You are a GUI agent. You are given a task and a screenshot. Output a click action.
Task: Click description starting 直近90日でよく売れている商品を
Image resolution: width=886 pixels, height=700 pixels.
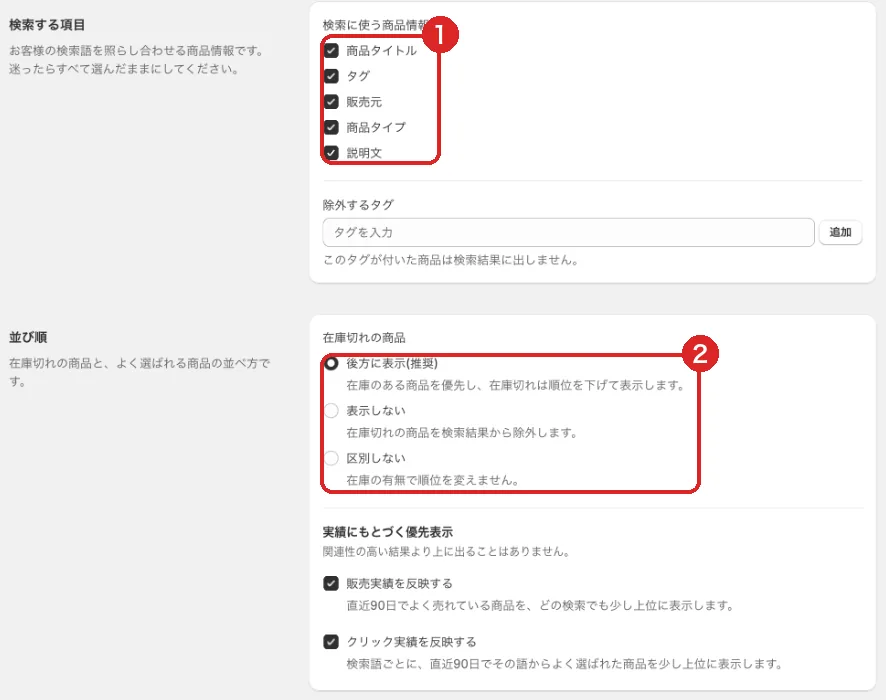(x=541, y=606)
